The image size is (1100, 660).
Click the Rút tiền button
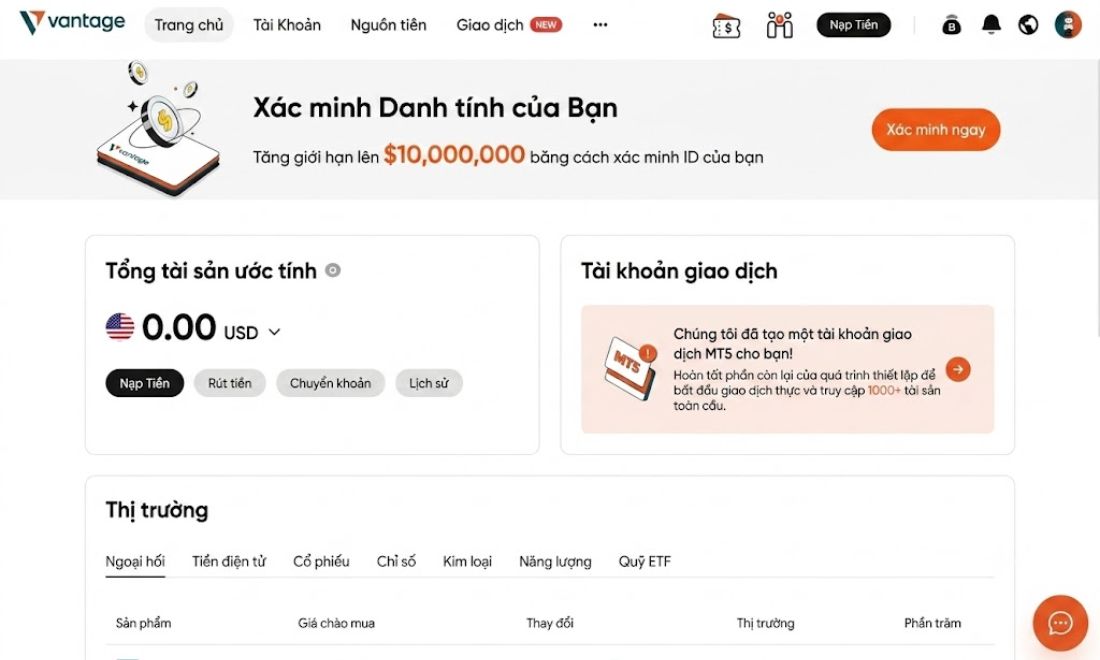pyautogui.click(x=229, y=383)
